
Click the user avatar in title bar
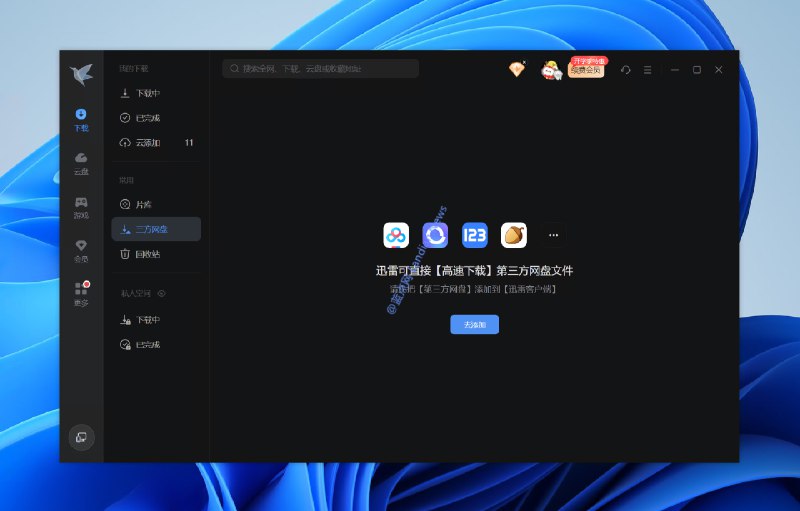click(x=551, y=69)
